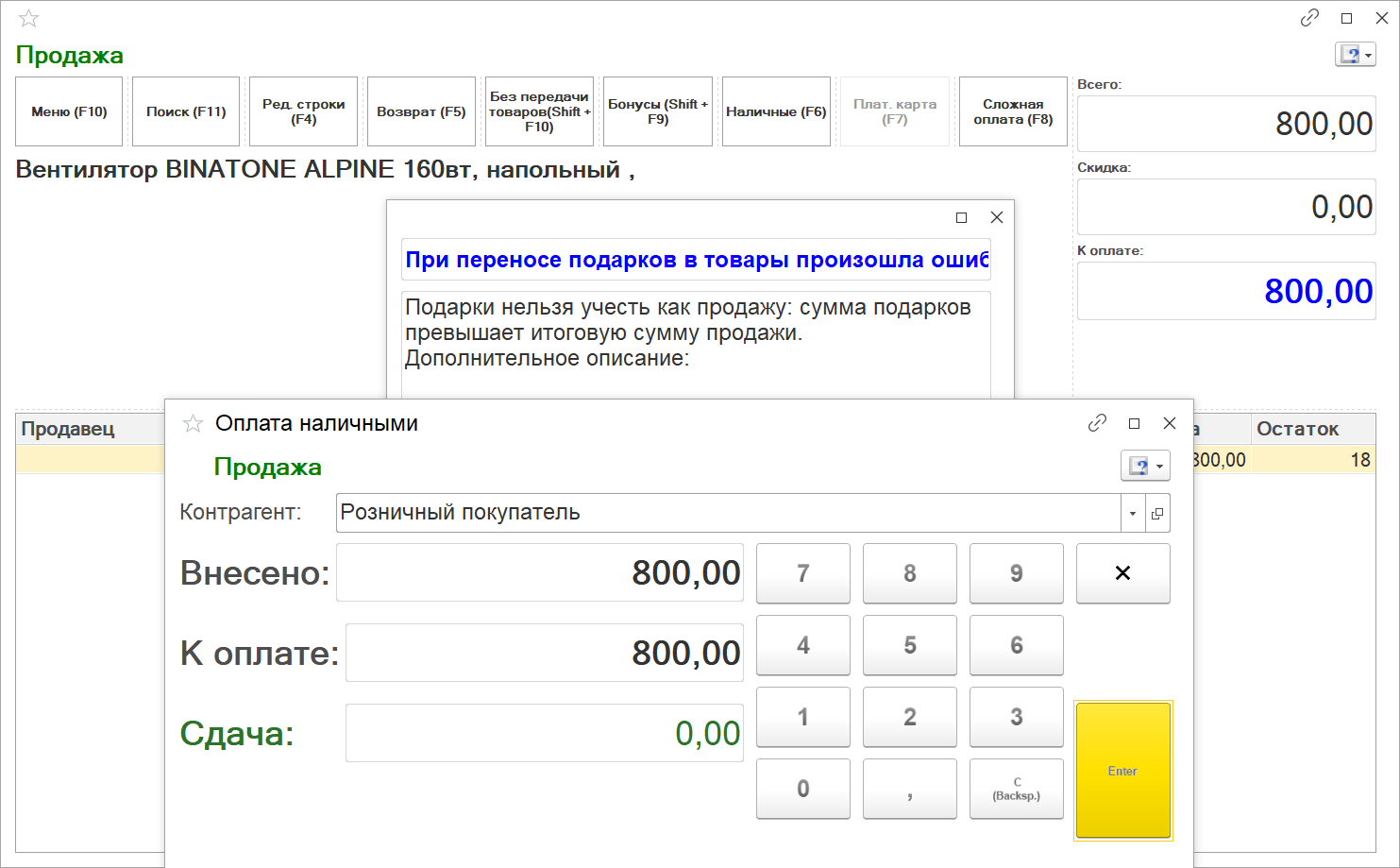Image resolution: width=1400 pixels, height=868 pixels.
Task: Choose Наличные (F6) payment
Action: tap(776, 111)
